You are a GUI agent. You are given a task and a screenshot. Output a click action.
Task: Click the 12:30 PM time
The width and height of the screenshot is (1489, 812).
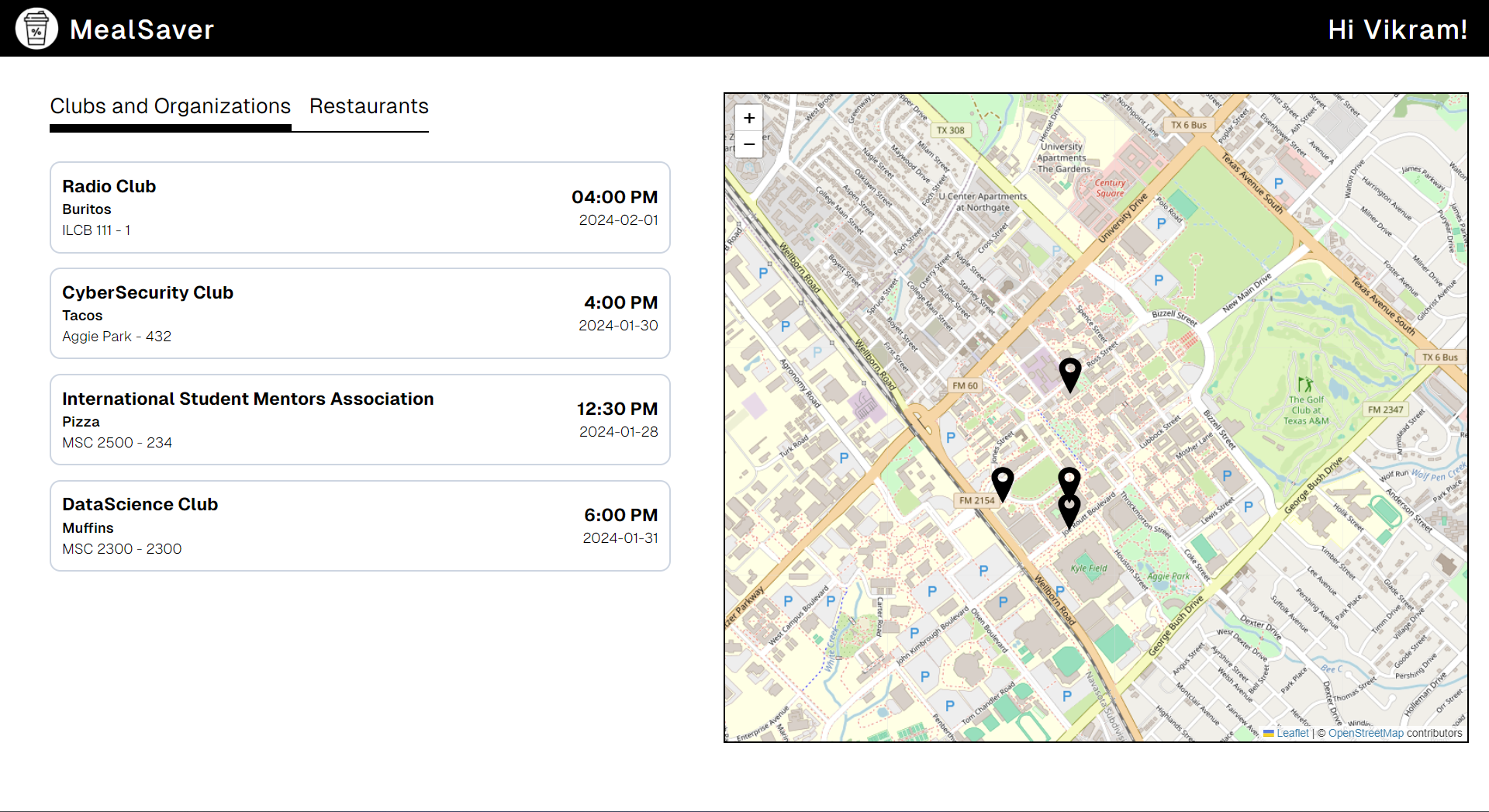pos(617,409)
